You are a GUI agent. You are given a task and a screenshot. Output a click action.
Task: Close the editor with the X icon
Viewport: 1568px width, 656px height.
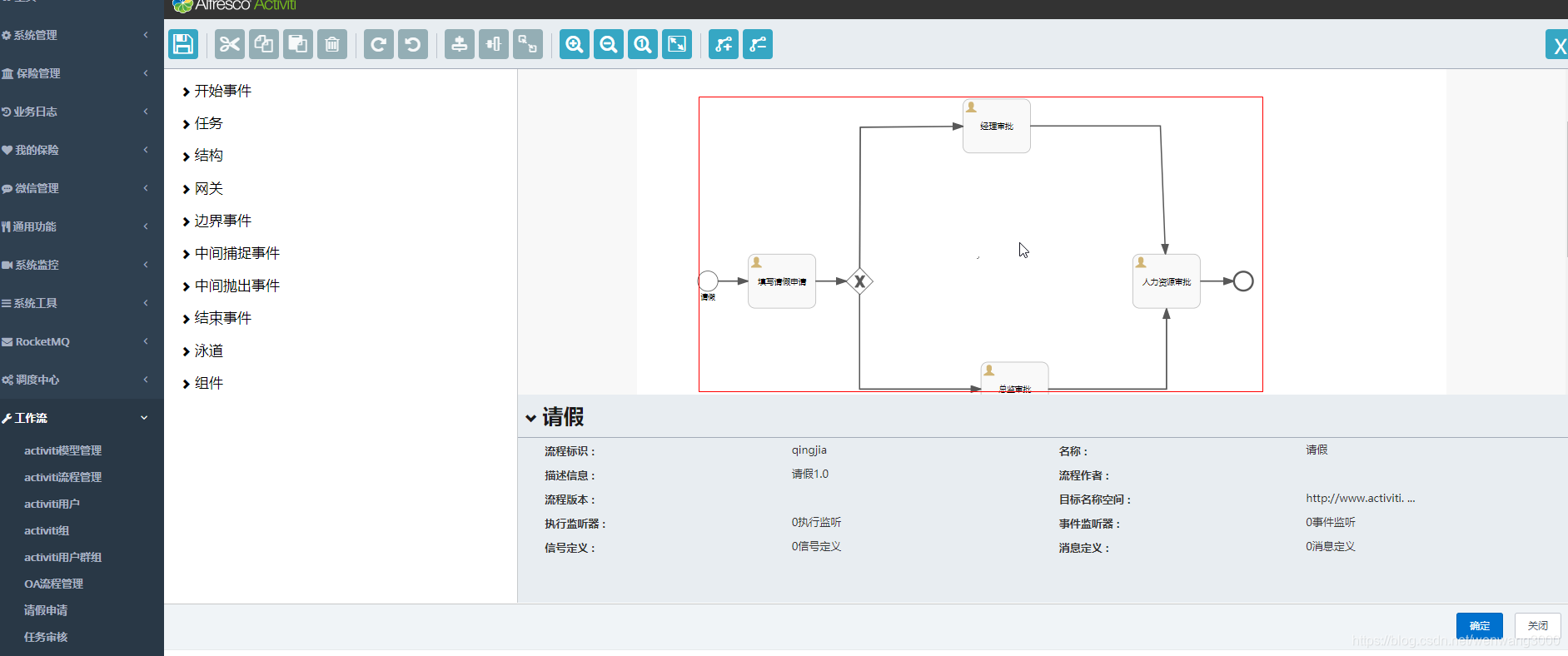click(1558, 46)
